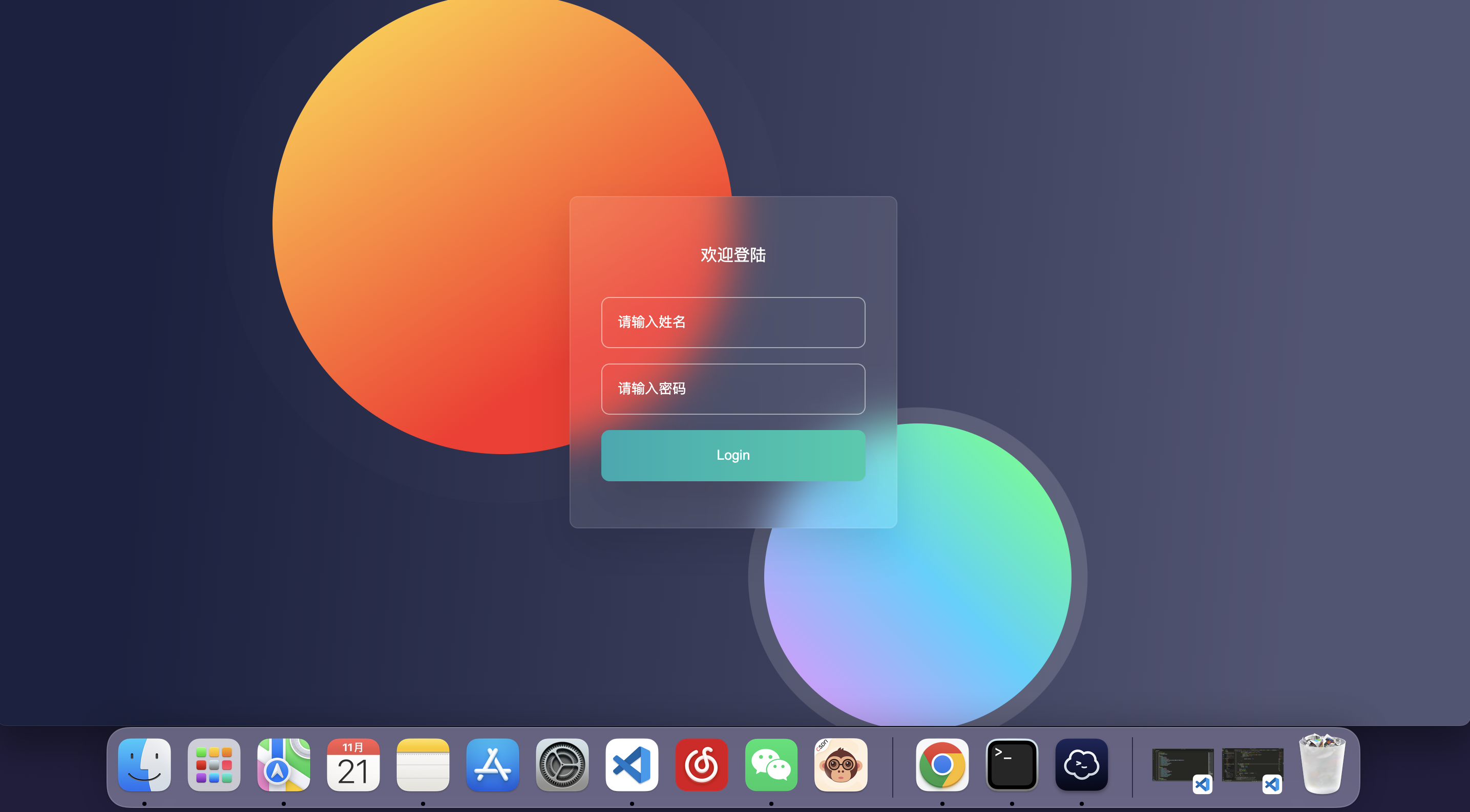Switch to Google Chrome

[942, 765]
